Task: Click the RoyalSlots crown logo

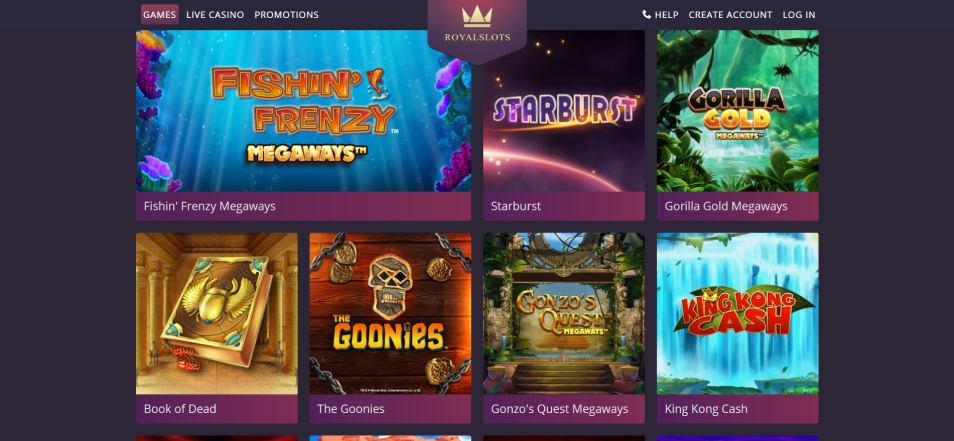Action: coord(477,24)
